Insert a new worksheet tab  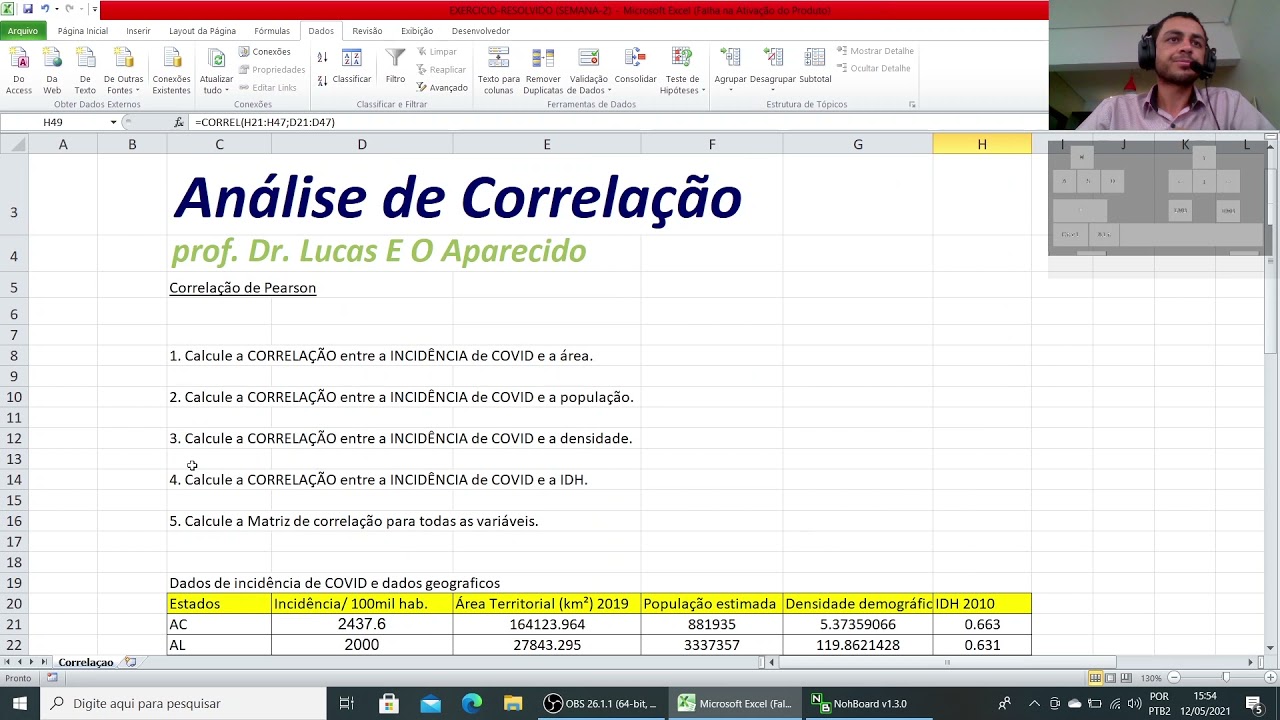[x=131, y=662]
